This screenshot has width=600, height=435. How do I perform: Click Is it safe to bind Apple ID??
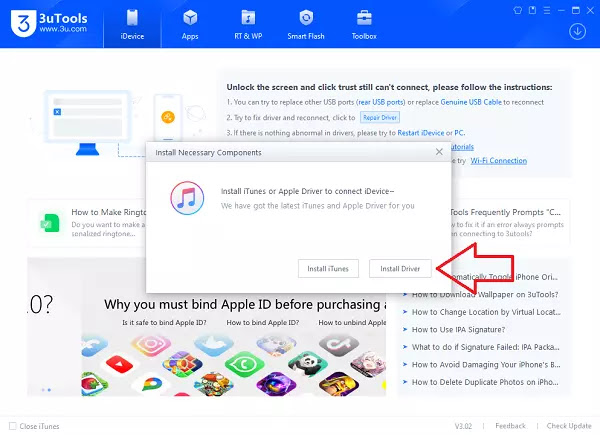tap(164, 323)
